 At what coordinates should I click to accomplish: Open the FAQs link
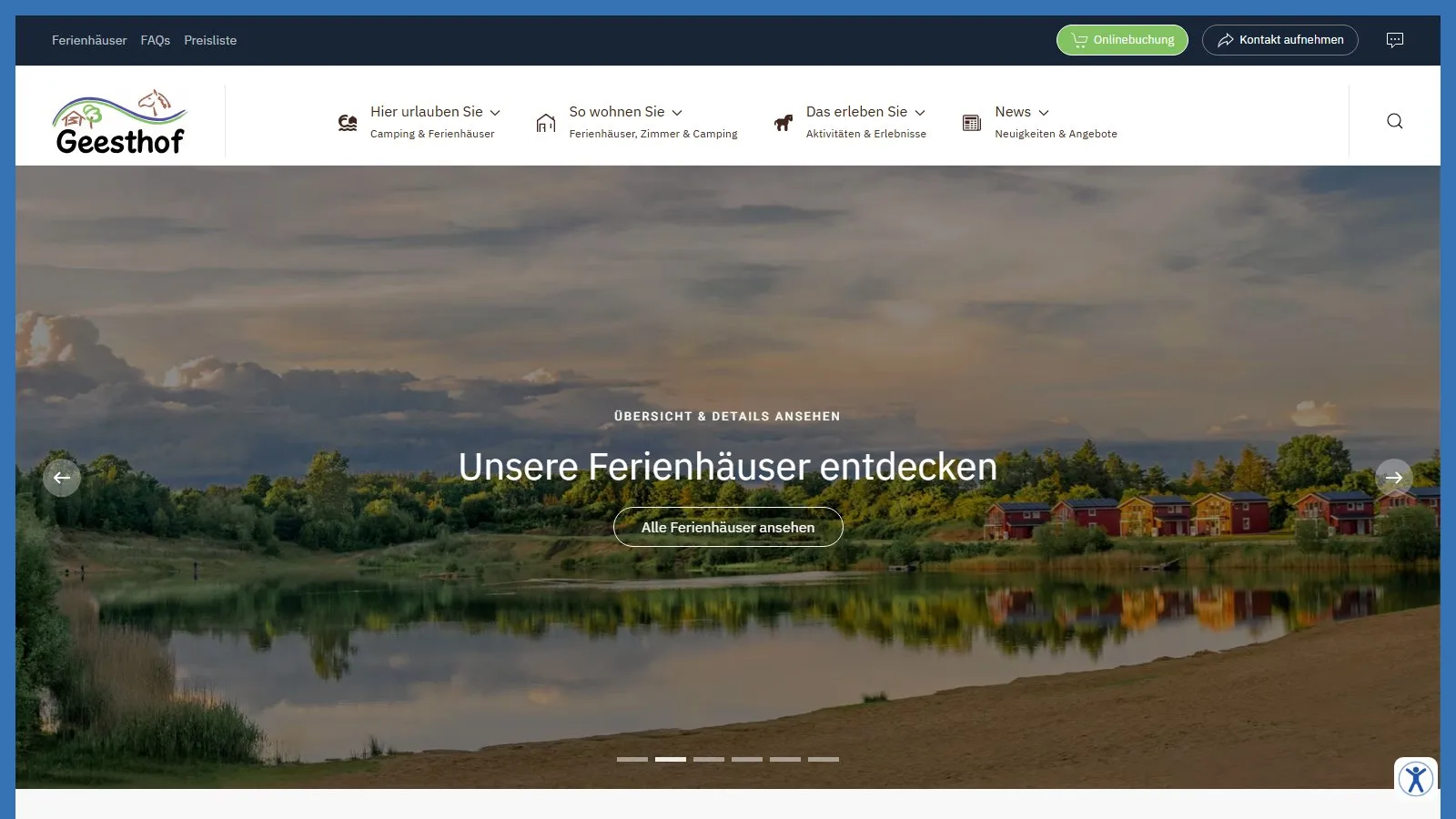156,40
